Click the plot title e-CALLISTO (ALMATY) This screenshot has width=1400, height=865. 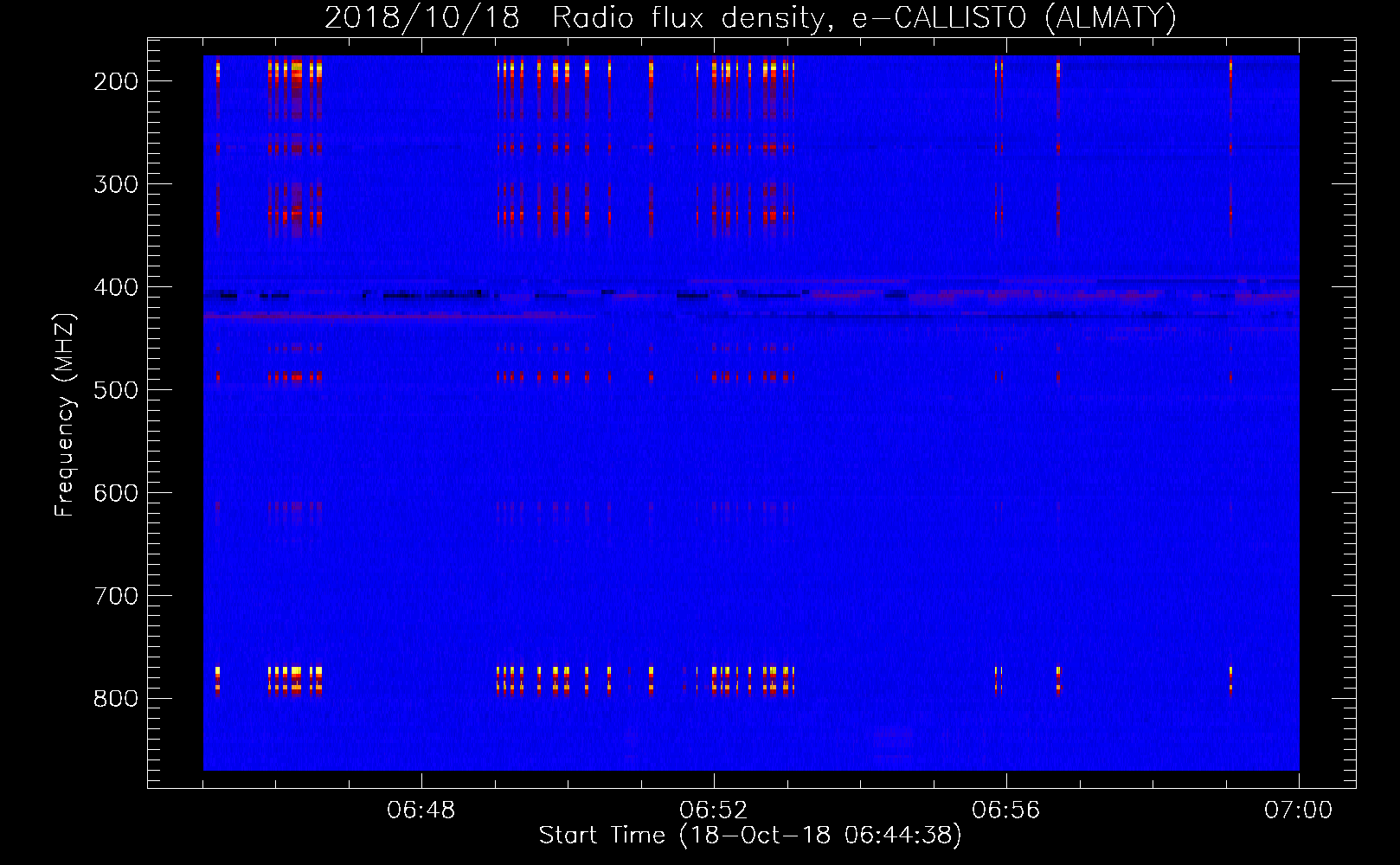click(x=750, y=17)
